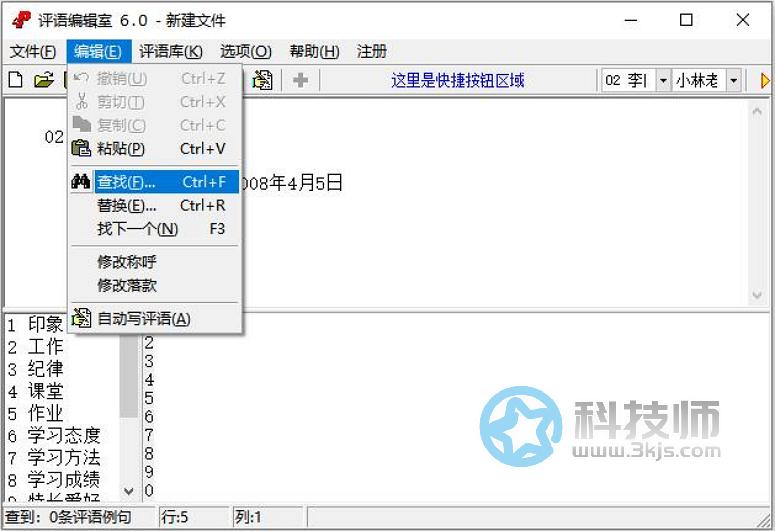
Task: Choose 修改落款 menu entry
Action: pyautogui.click(x=155, y=286)
